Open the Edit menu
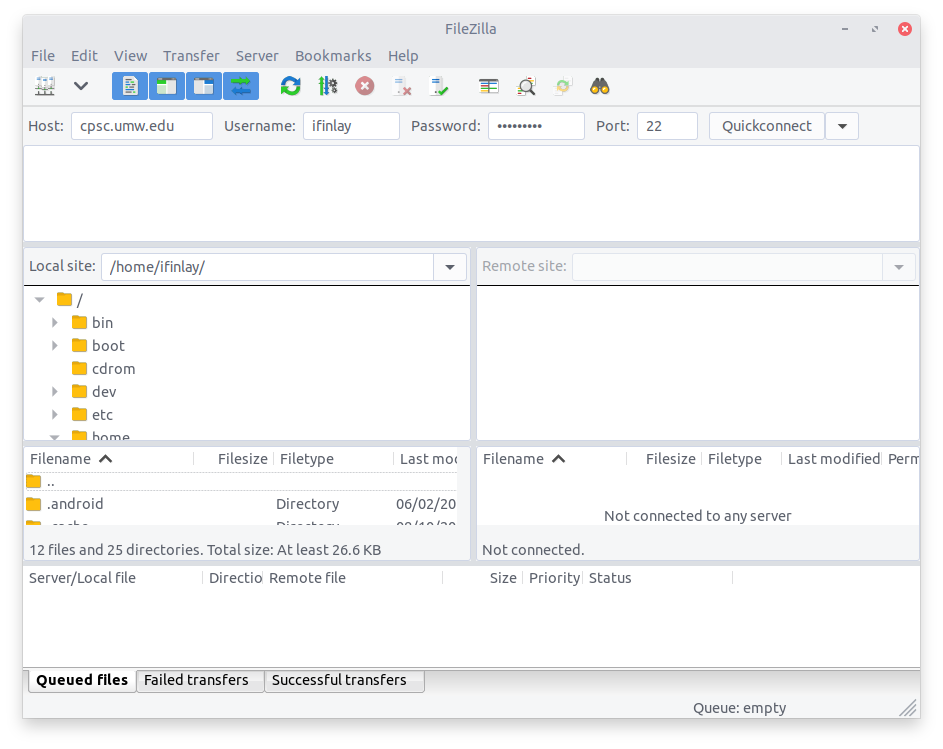The image size is (943, 749). click(84, 56)
